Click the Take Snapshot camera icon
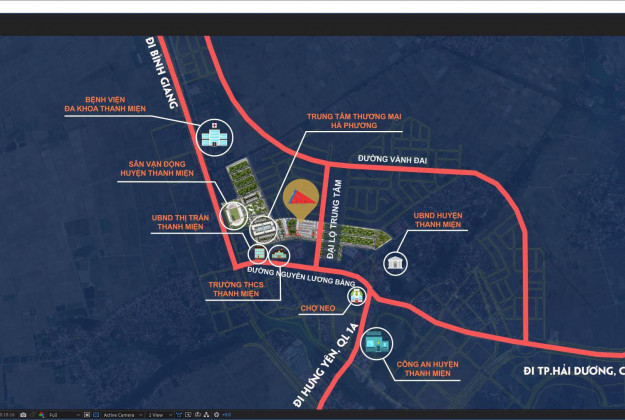 (23, 414)
